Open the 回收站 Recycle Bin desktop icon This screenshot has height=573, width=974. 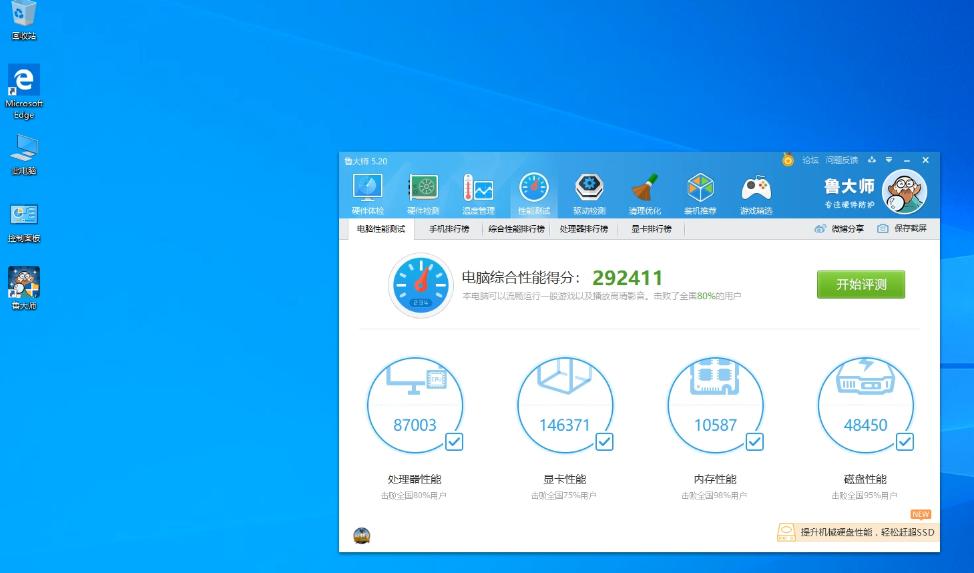click(x=24, y=21)
